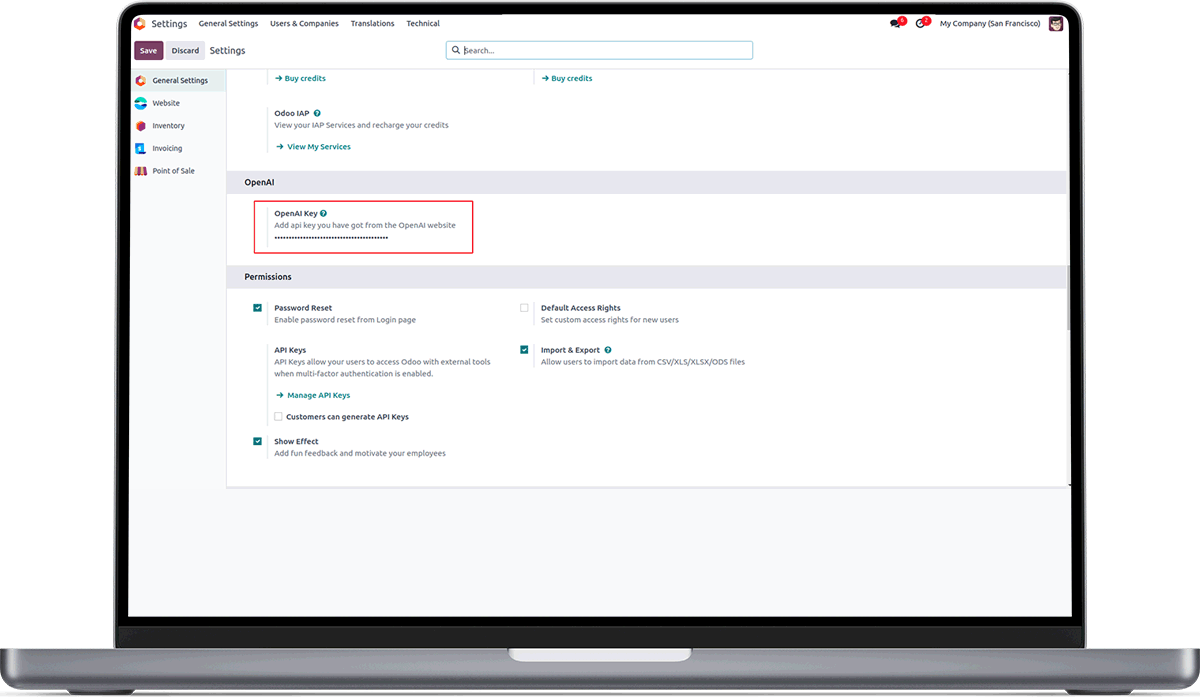The image size is (1200, 697).
Task: Click the Website sidebar icon
Action: click(141, 103)
